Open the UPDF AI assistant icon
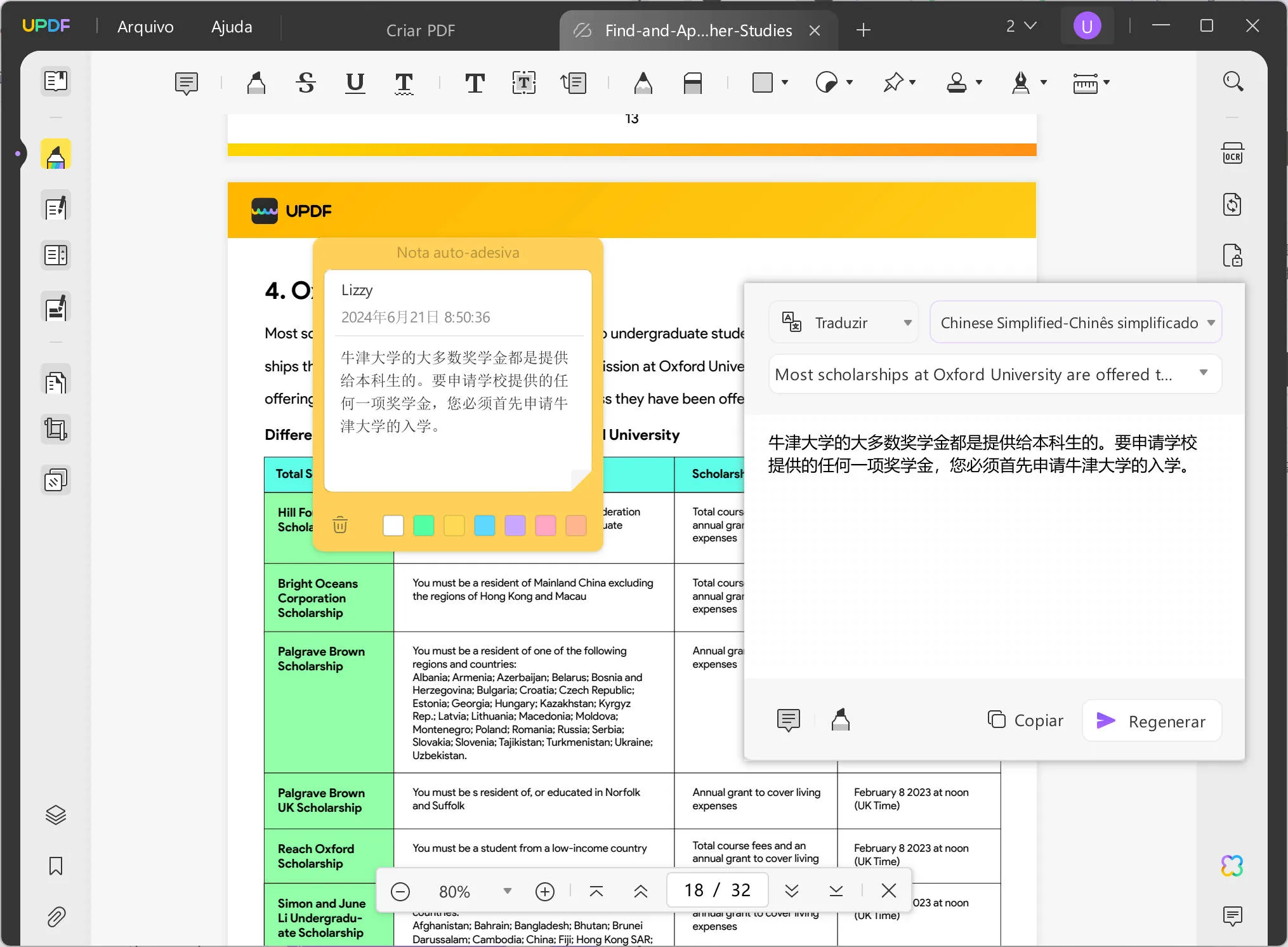The image size is (1288, 947). click(1232, 866)
